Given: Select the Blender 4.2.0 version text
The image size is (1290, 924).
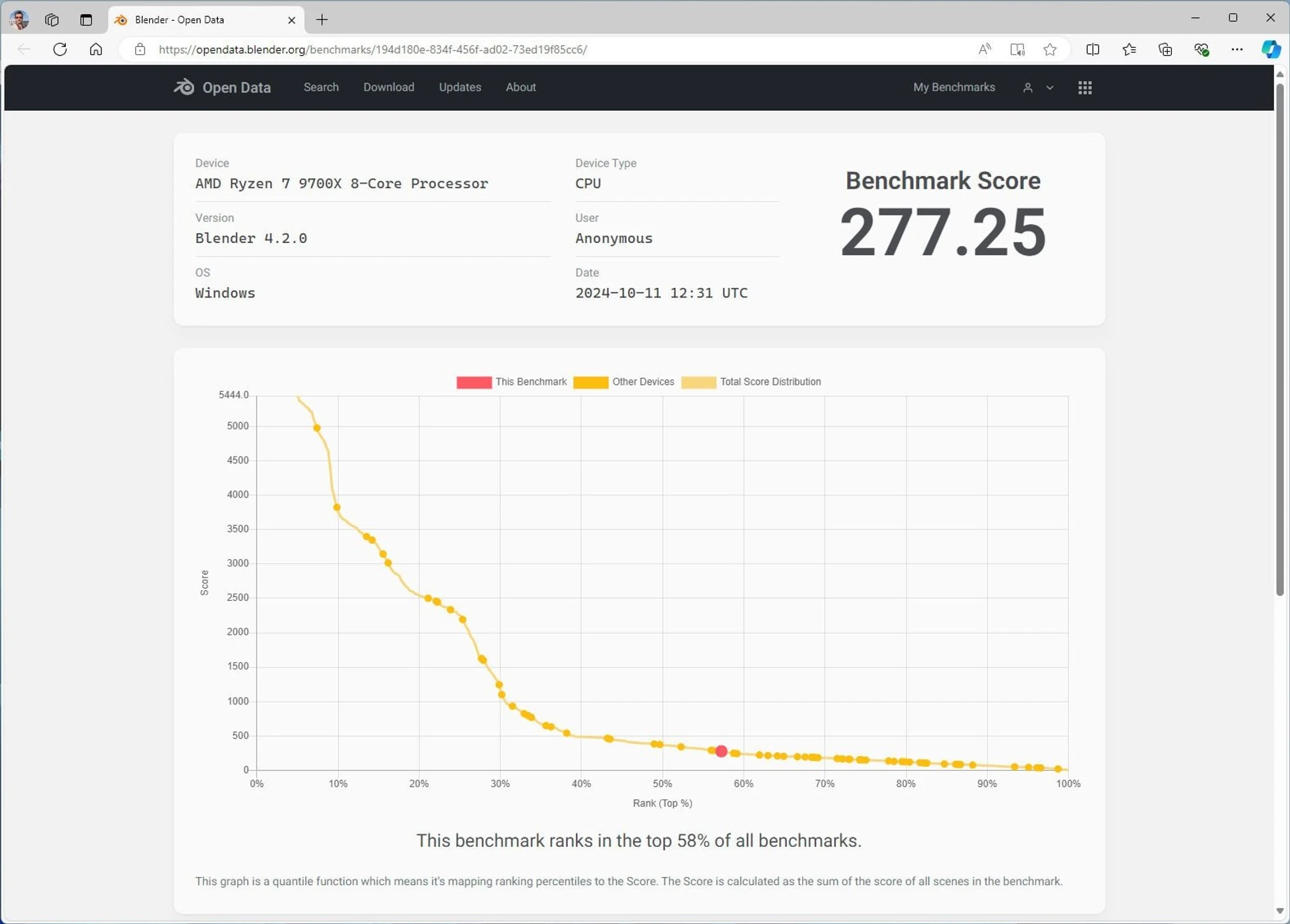Looking at the screenshot, I should (x=251, y=238).
